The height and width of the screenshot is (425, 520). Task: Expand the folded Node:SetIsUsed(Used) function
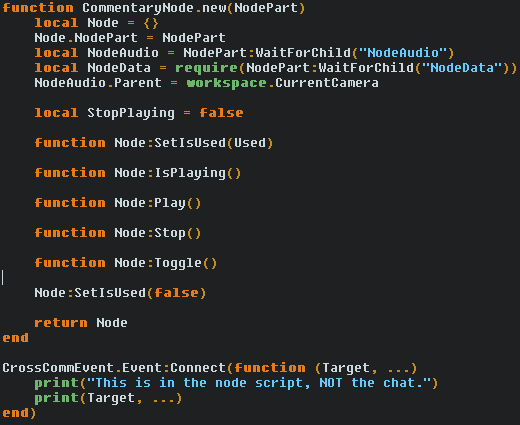point(154,143)
